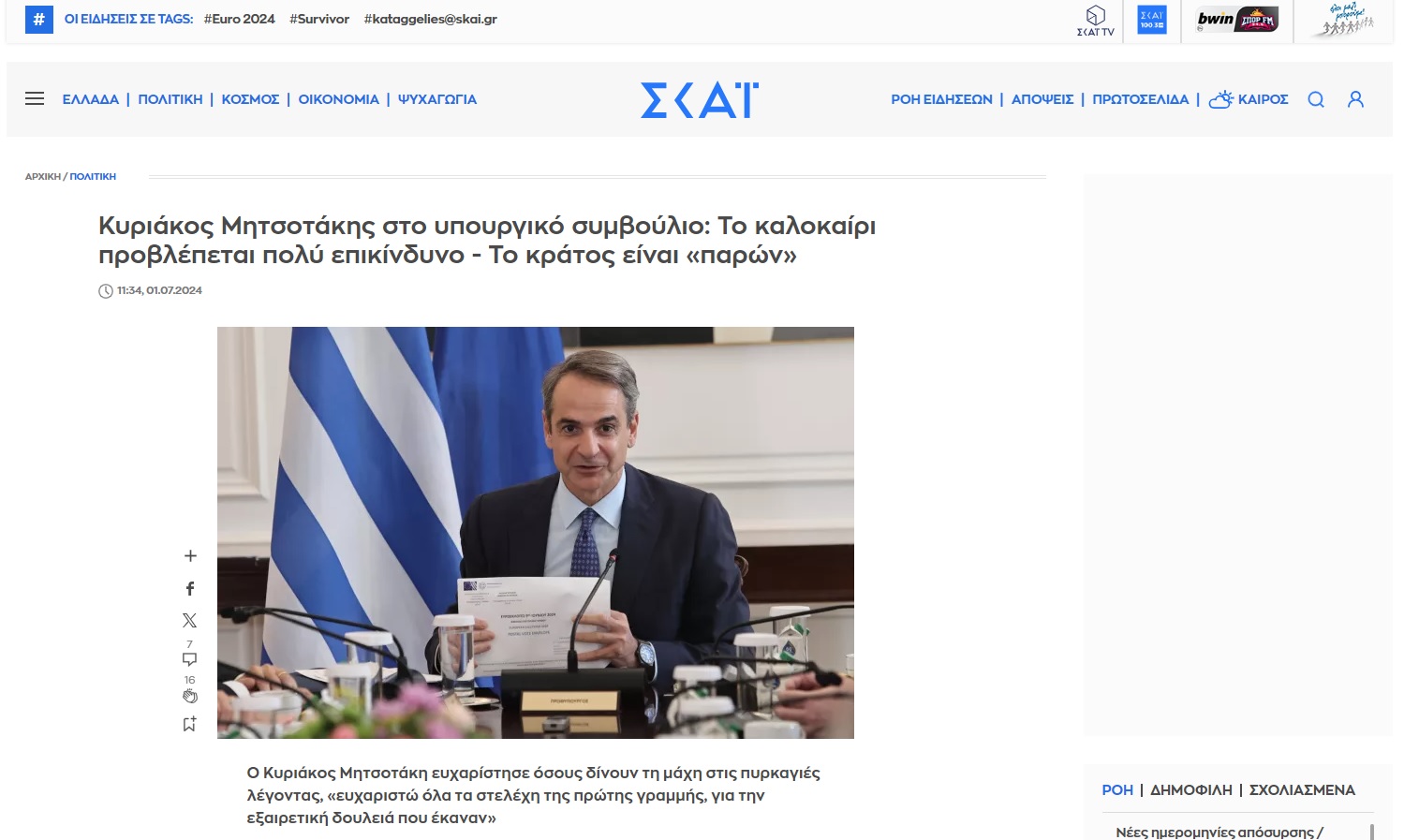Clap for the article
The width and height of the screenshot is (1404, 840).
[x=190, y=696]
